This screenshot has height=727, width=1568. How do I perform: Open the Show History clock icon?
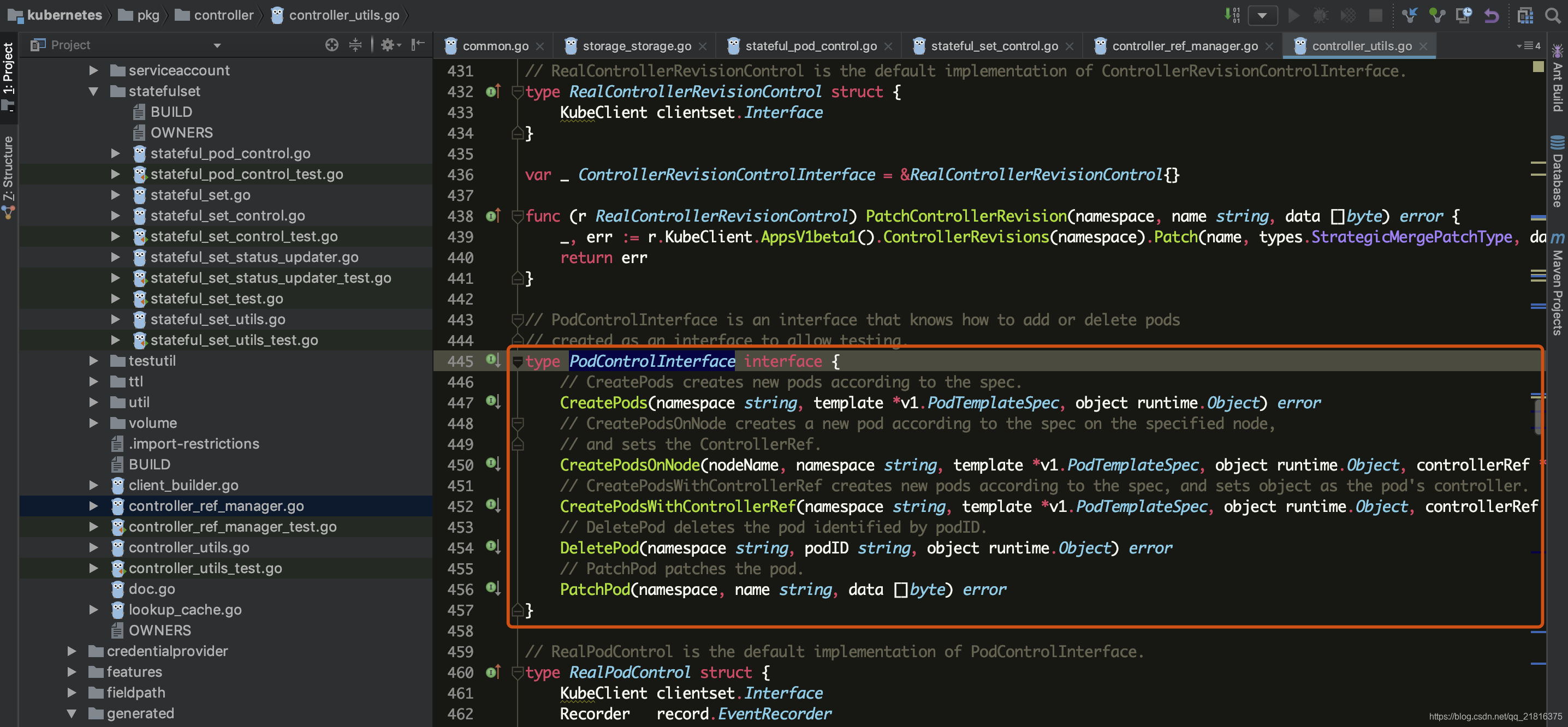1464,15
